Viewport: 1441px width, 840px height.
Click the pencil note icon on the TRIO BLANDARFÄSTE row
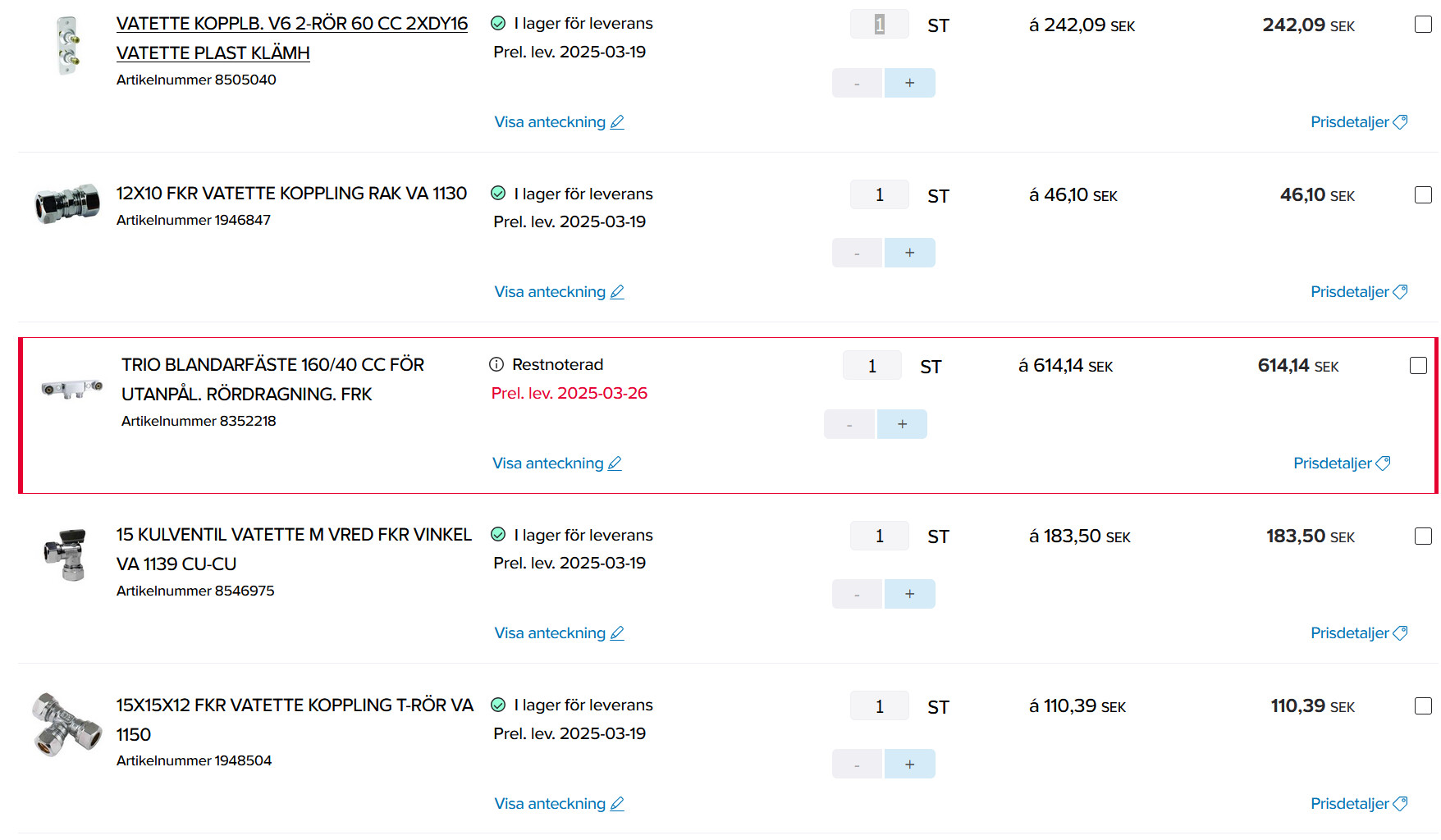click(x=615, y=463)
